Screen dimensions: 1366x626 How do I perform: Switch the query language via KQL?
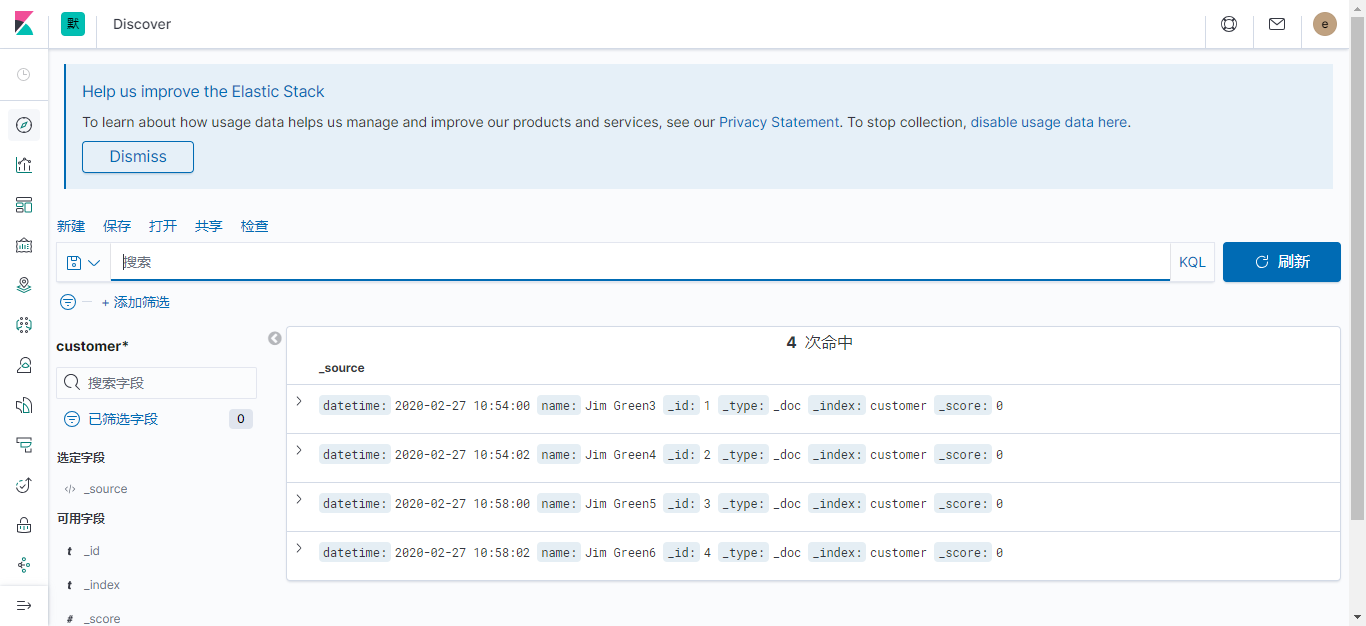(1192, 262)
